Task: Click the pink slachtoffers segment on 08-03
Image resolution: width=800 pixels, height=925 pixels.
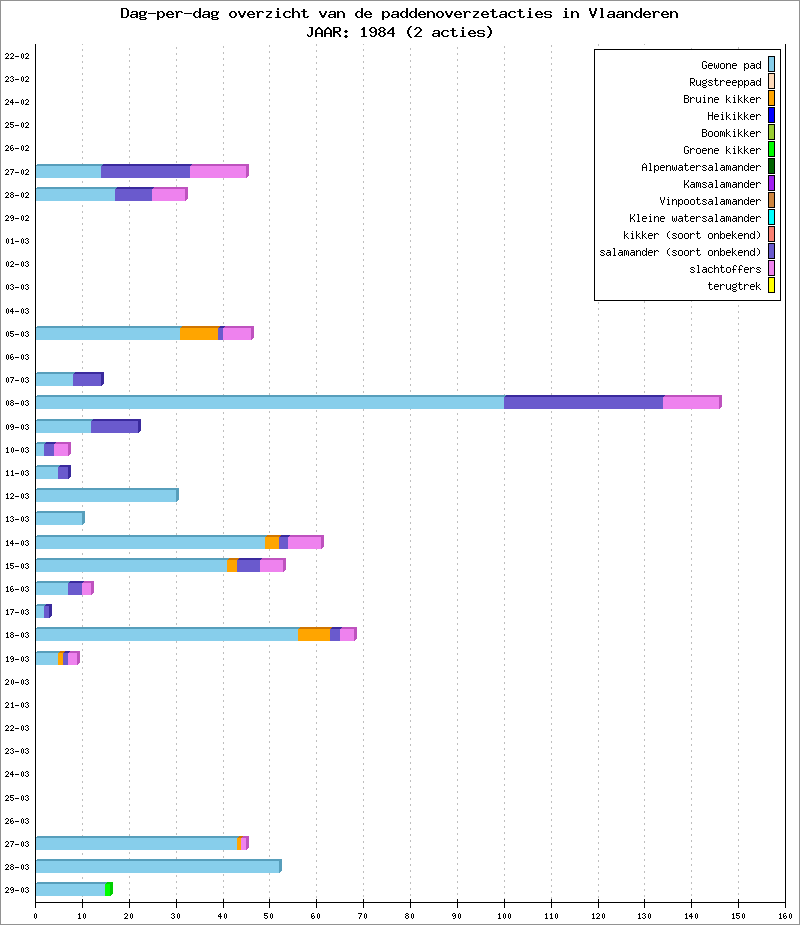Action: coord(691,403)
